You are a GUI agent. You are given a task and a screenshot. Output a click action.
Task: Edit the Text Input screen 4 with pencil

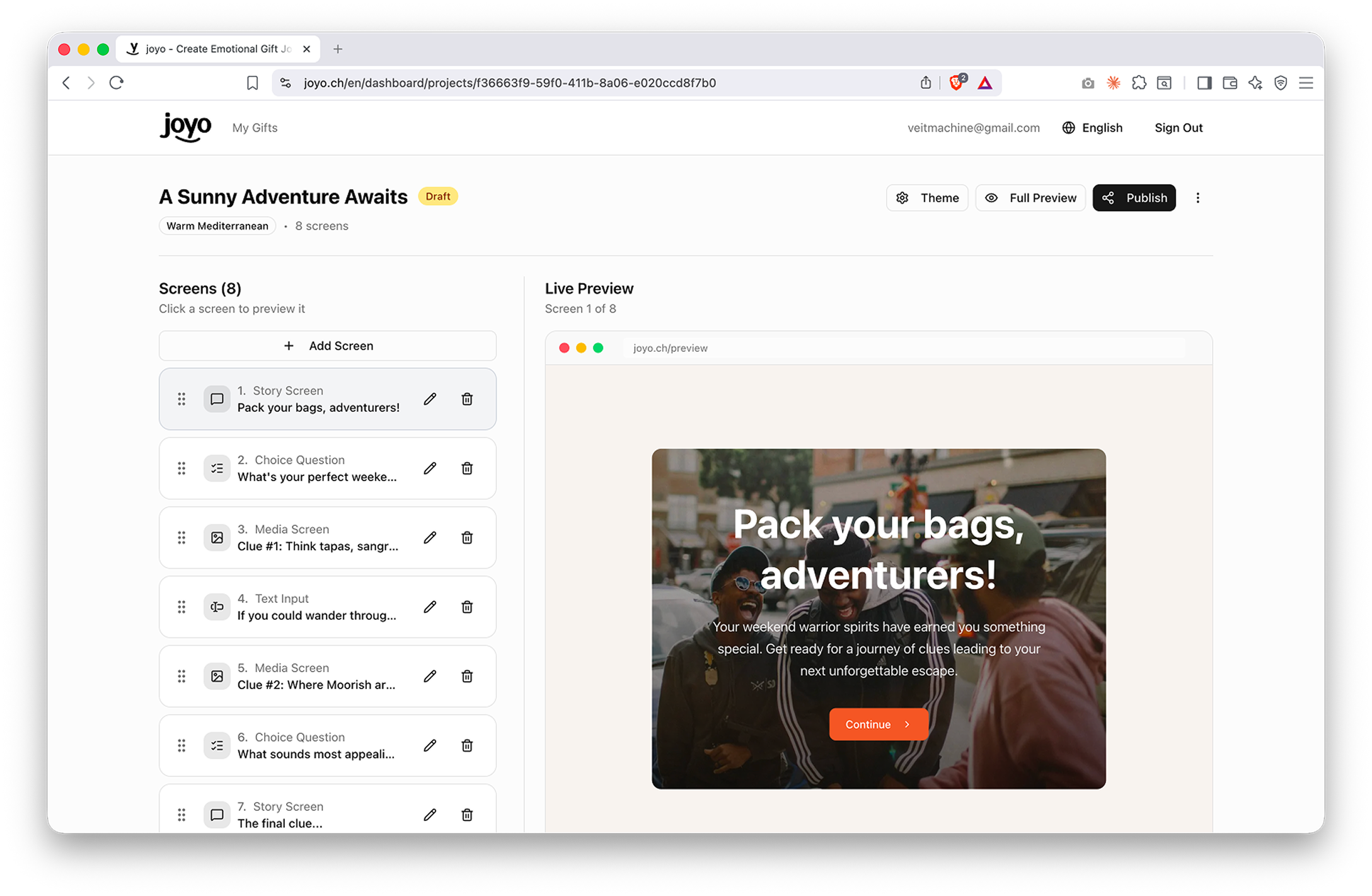[430, 607]
